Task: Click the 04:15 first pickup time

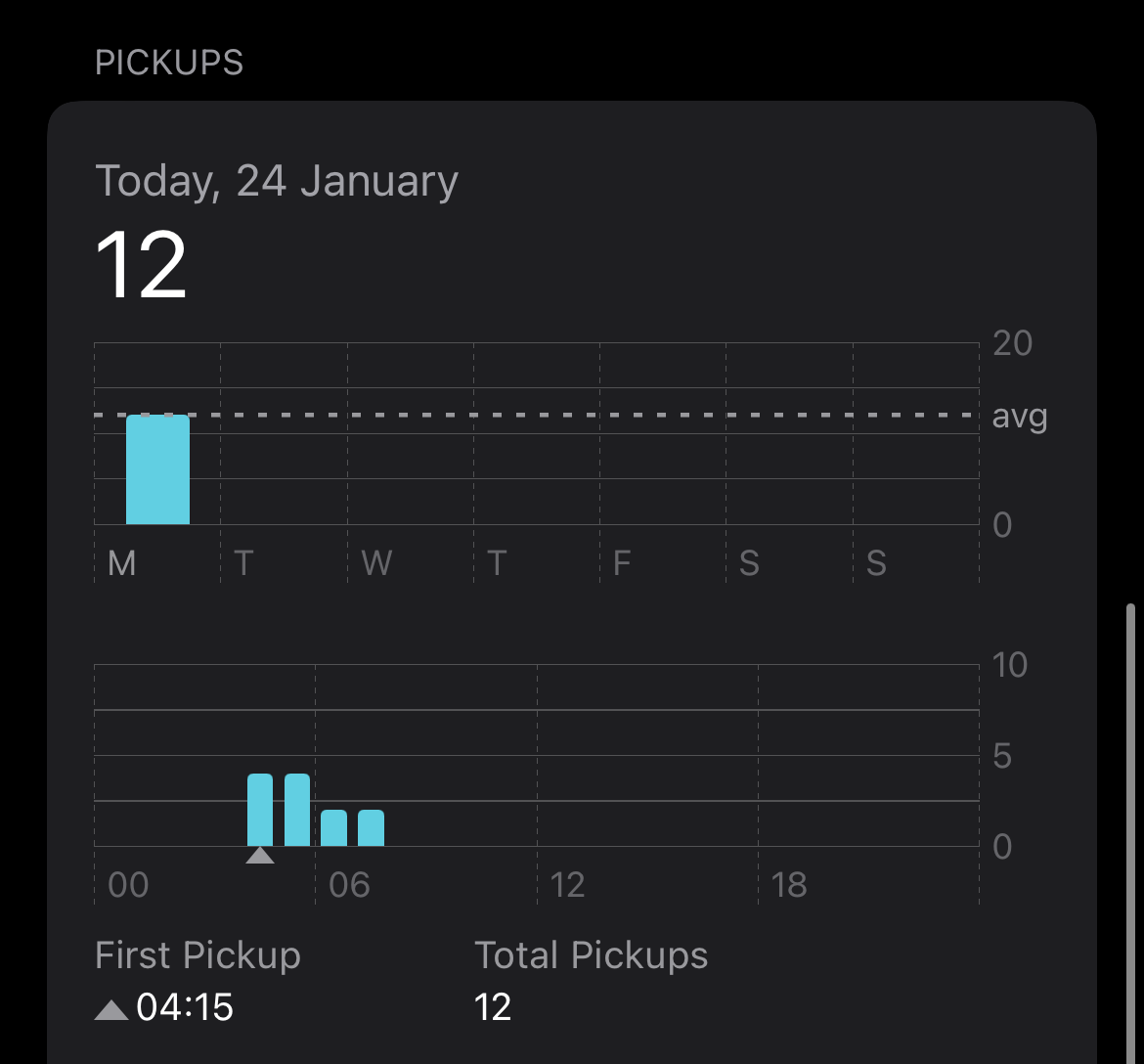Action: click(x=185, y=1007)
